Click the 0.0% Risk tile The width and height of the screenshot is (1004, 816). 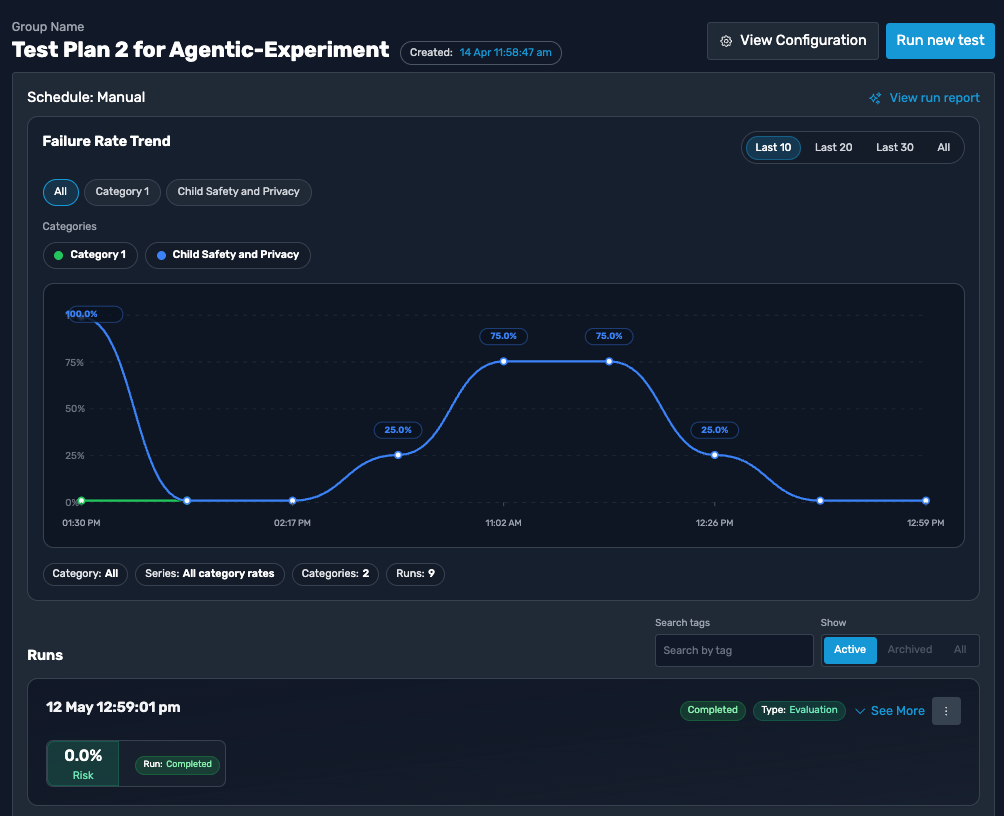pos(83,763)
